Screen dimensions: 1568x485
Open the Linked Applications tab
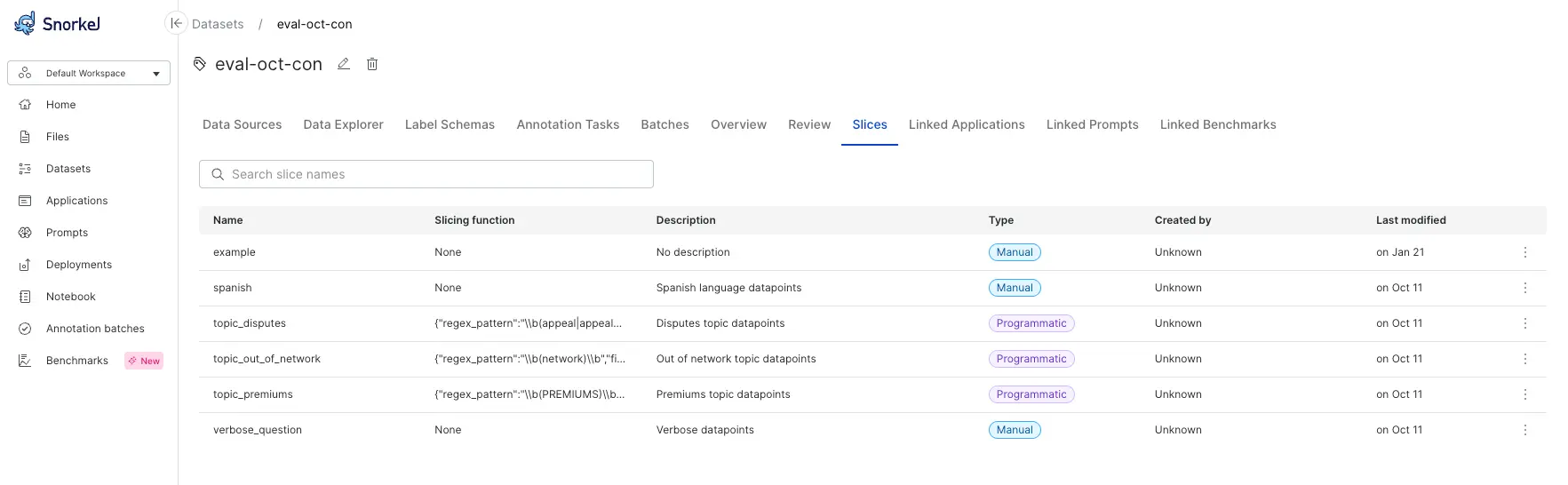point(967,124)
